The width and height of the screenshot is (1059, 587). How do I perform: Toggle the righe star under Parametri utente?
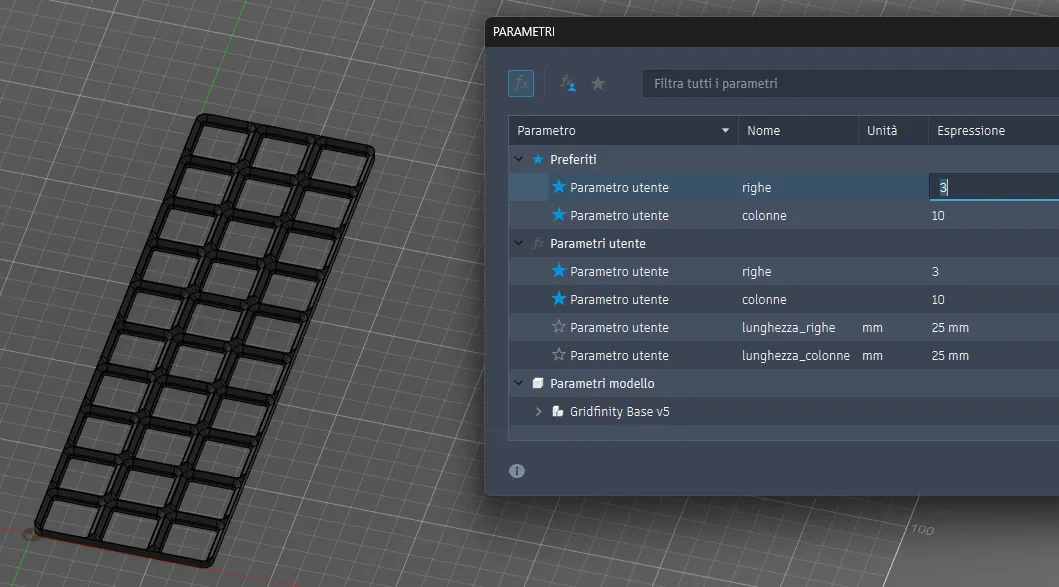pyautogui.click(x=559, y=271)
